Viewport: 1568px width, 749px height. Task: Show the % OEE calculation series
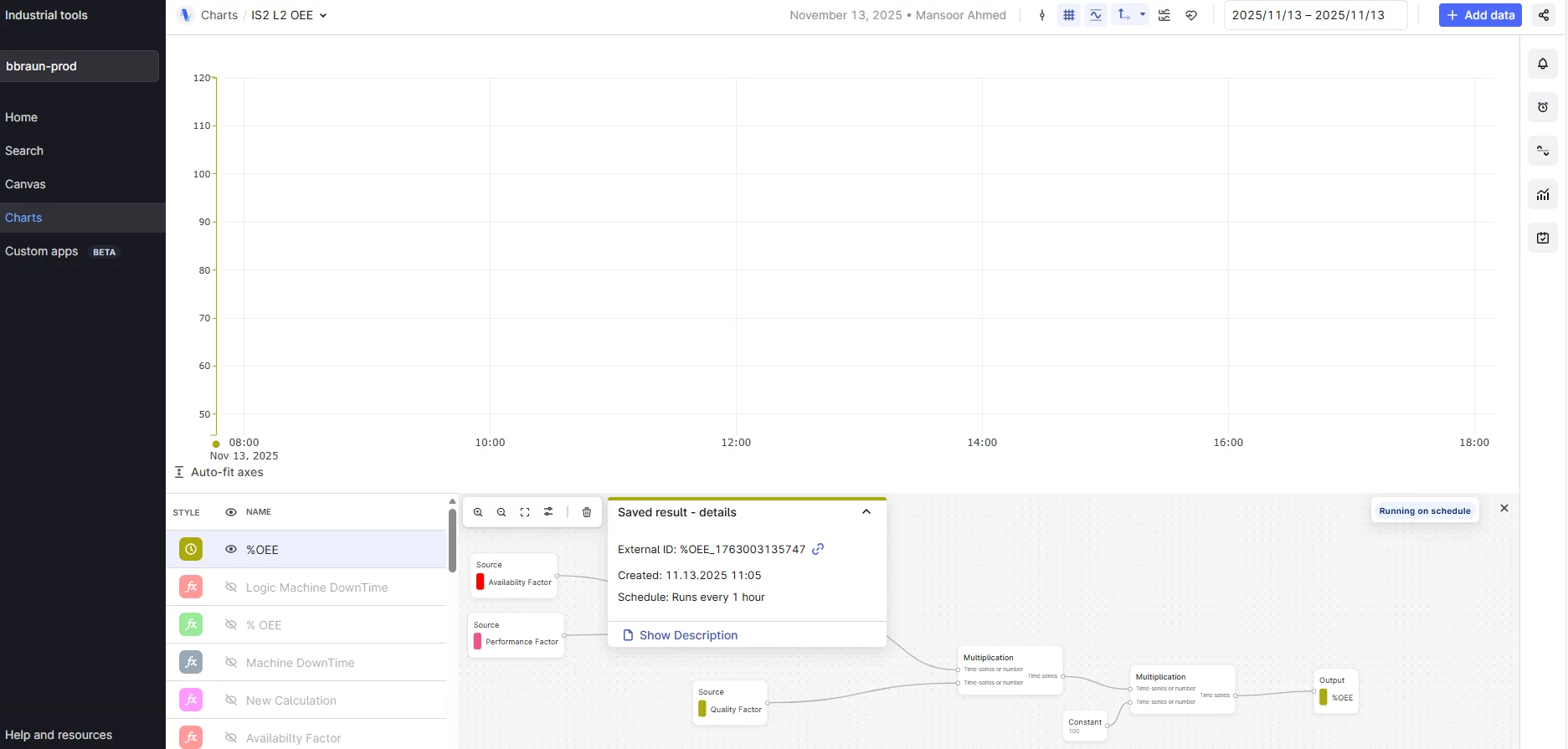[x=231, y=624]
